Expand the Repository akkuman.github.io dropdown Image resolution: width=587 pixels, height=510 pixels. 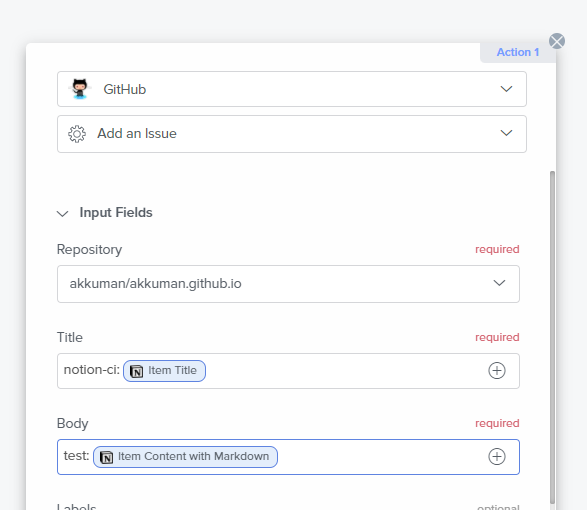(288, 284)
